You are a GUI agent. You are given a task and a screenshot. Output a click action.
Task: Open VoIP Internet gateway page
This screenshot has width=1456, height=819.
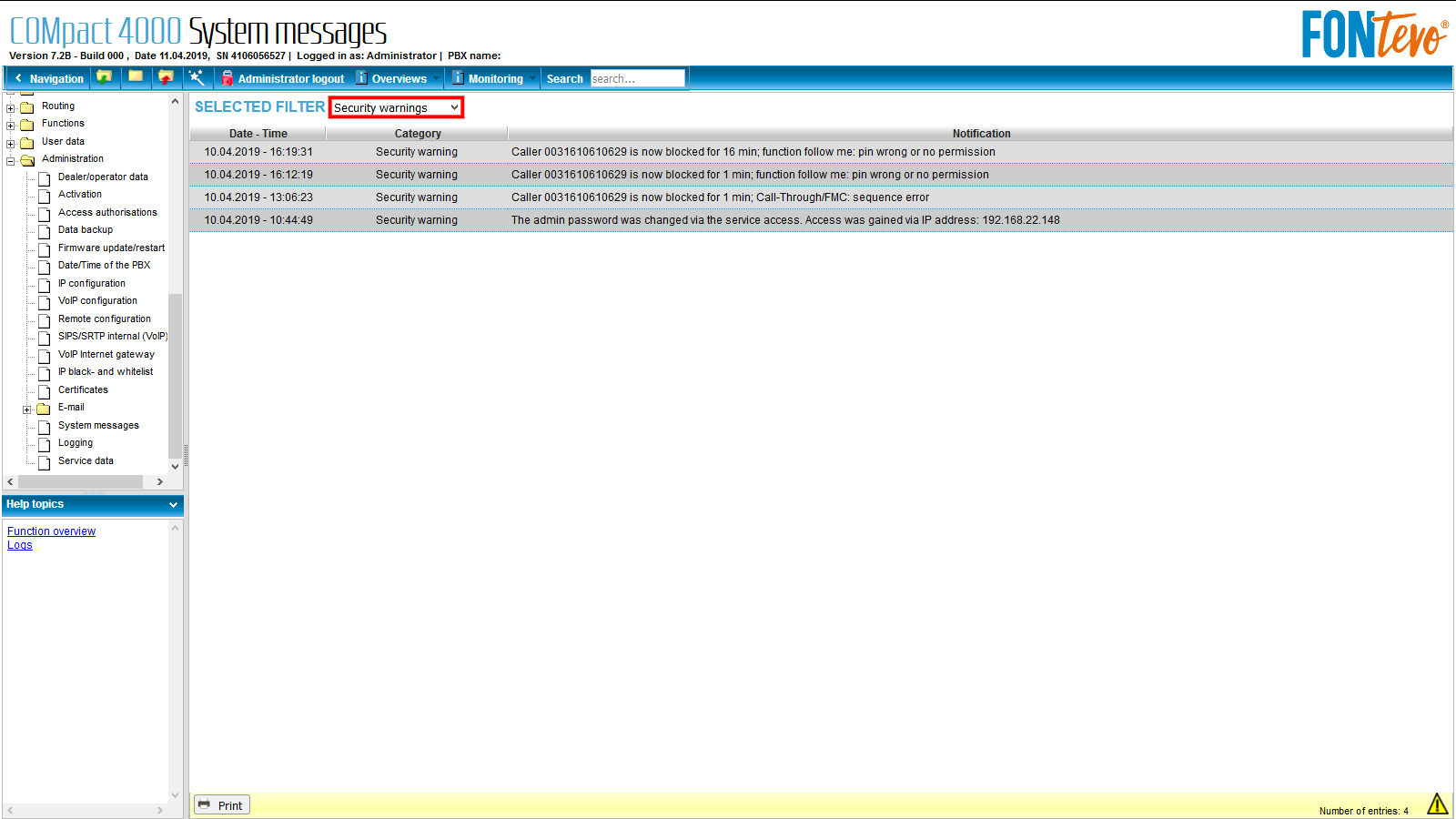pos(106,355)
